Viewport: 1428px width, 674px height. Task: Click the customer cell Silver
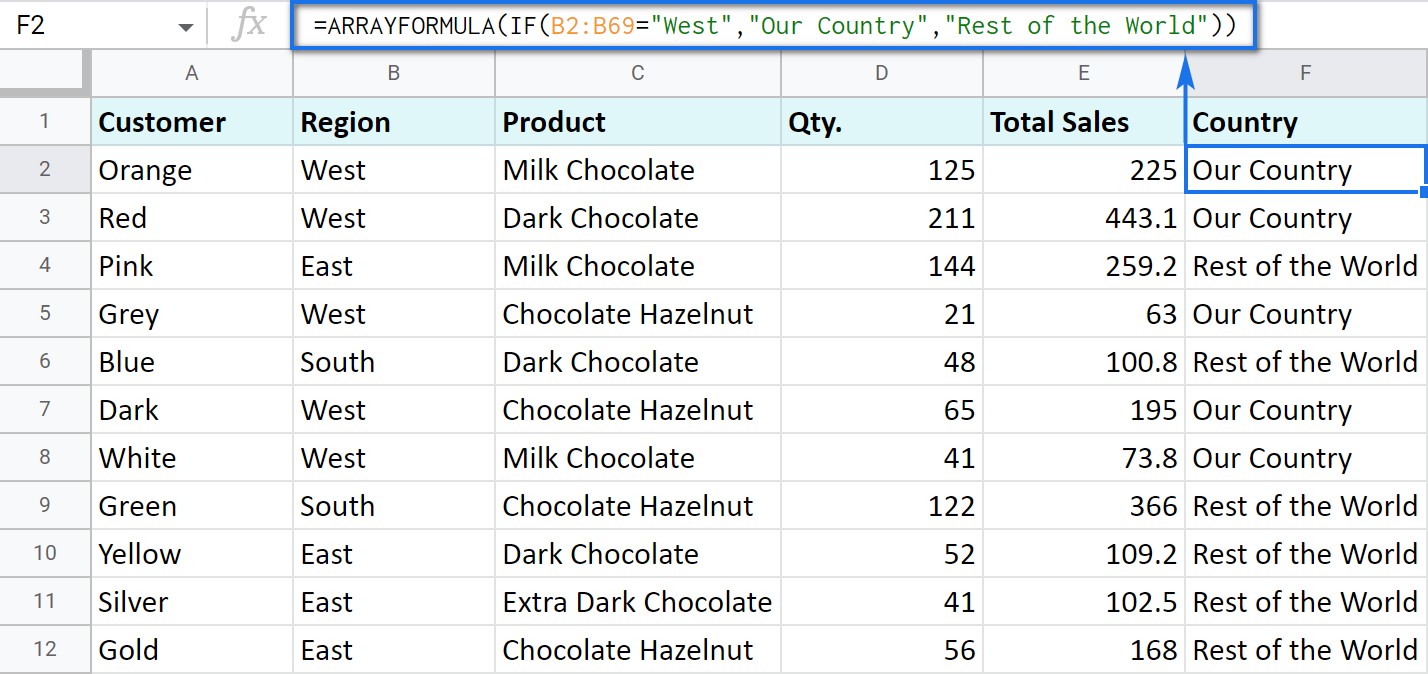tap(192, 602)
